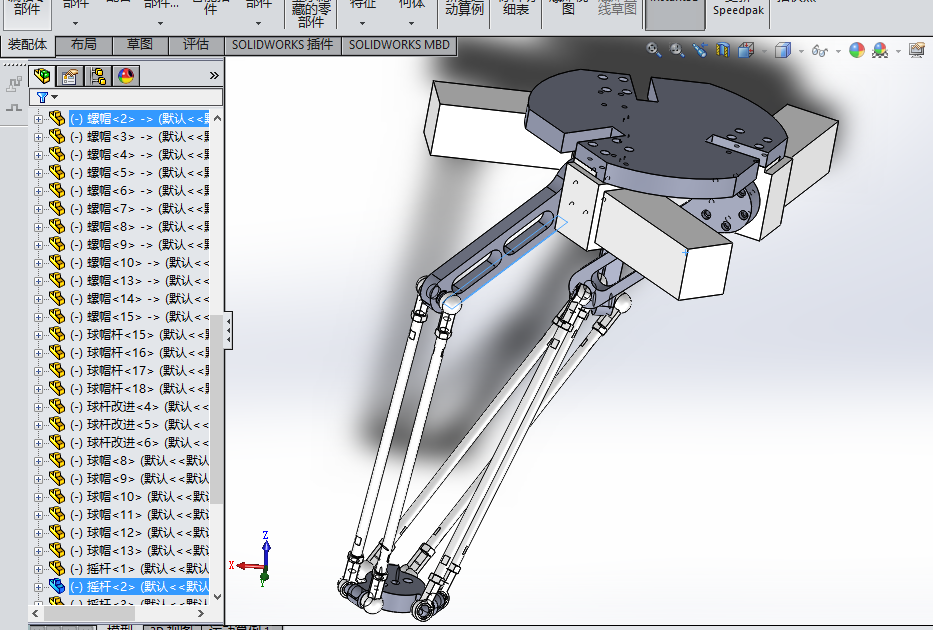Image resolution: width=933 pixels, height=630 pixels.
Task: Click part icon beside 球杆改进<4>
Action: pos(57,406)
